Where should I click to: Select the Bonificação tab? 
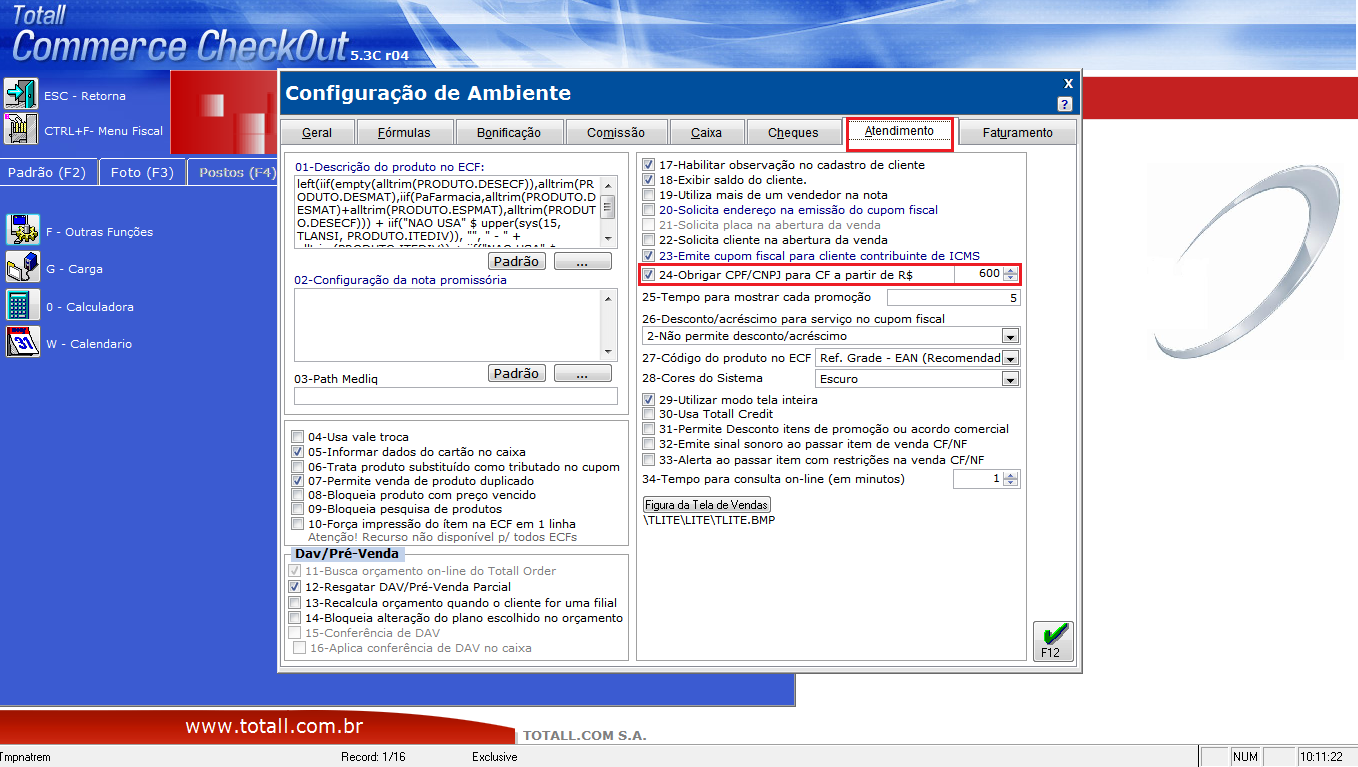pos(509,132)
